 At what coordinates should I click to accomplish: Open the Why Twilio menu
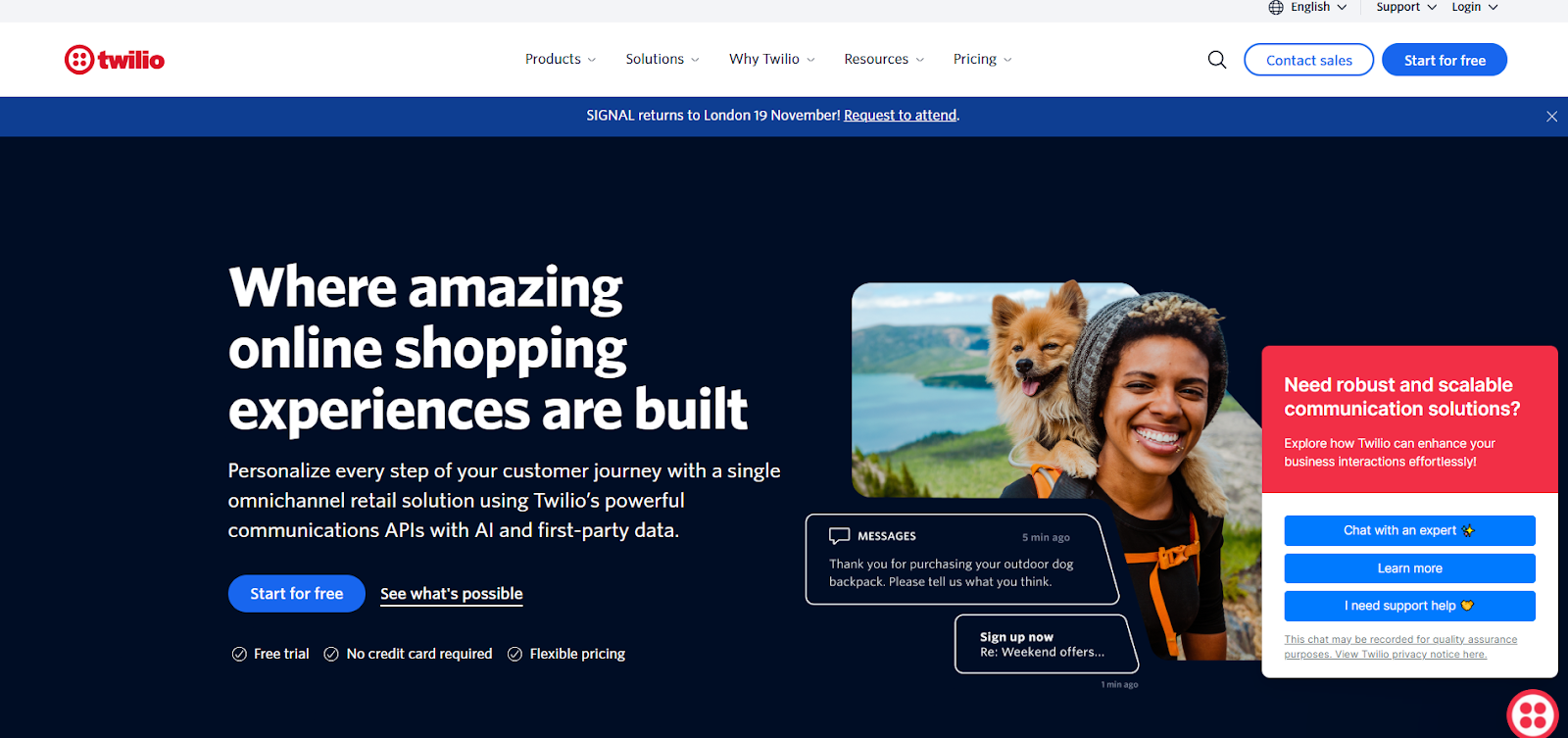[x=772, y=59]
